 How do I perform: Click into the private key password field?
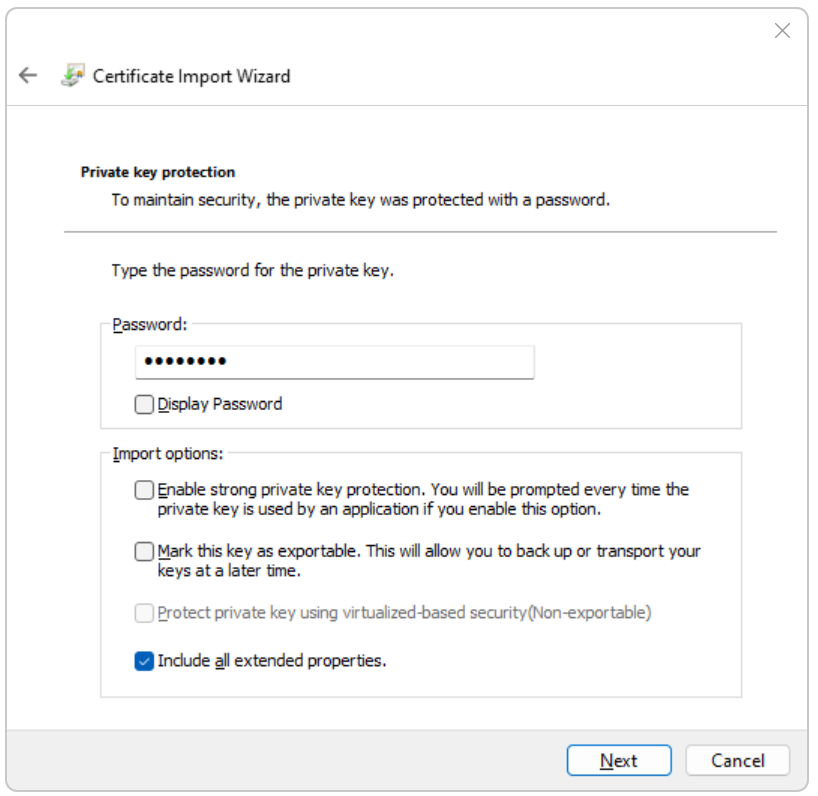tap(334, 361)
